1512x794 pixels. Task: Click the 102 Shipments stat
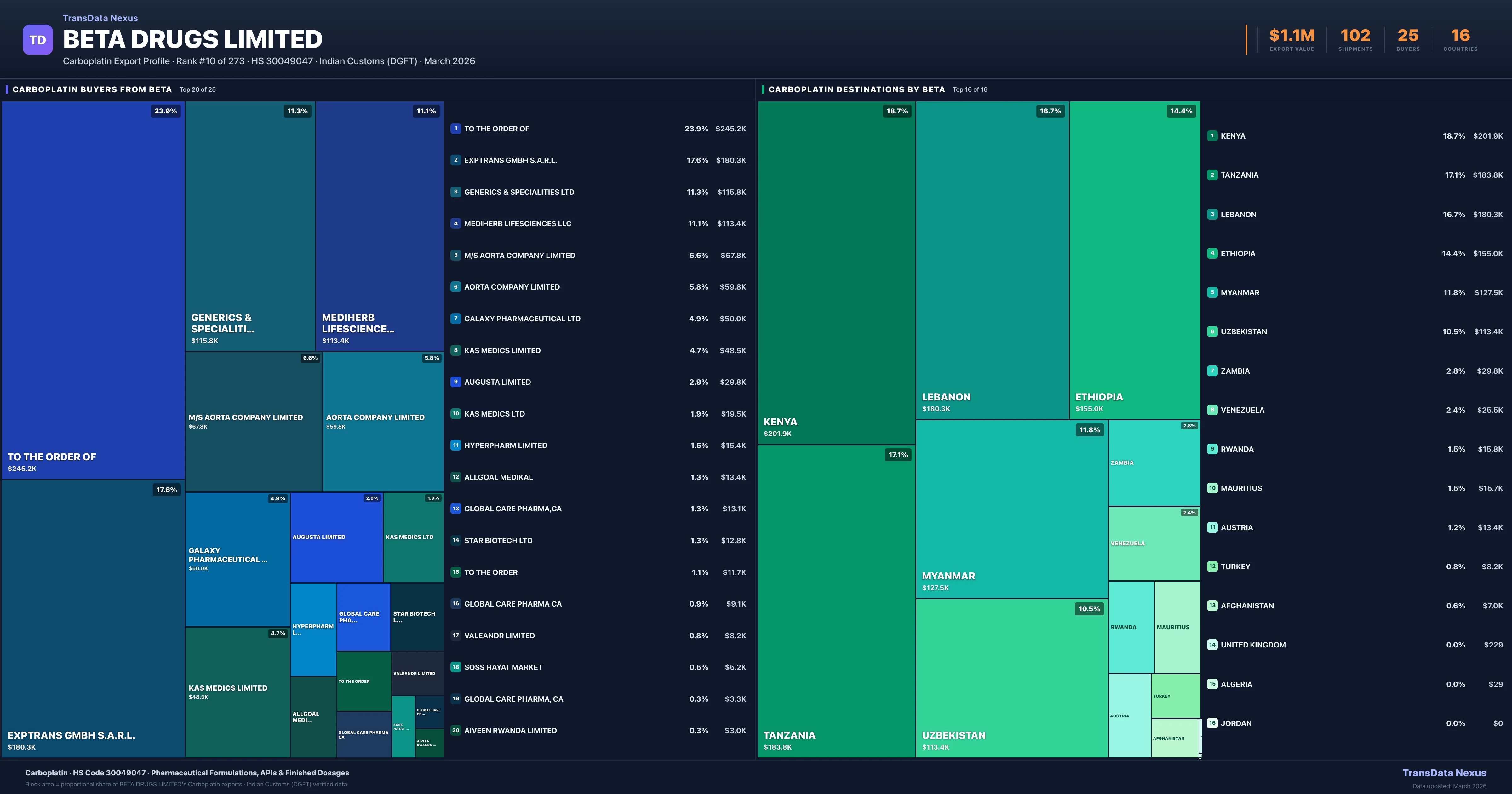1355,40
